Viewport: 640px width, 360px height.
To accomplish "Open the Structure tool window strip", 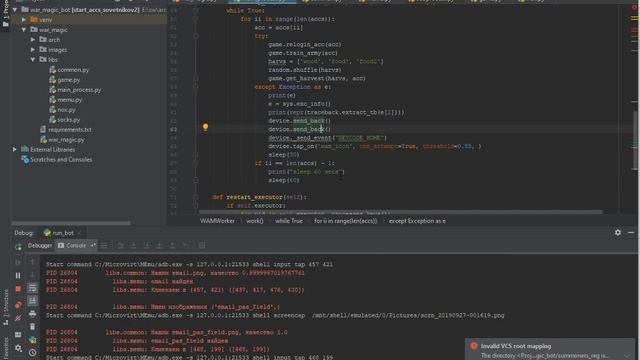I will pyautogui.click(x=5, y=307).
